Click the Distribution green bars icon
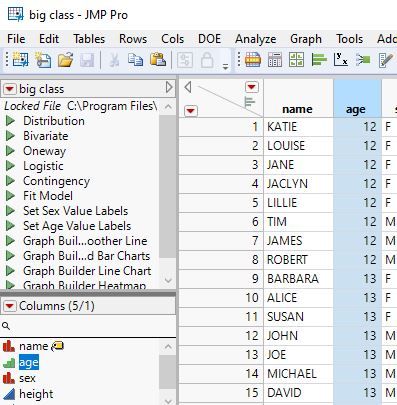This screenshot has width=397, height=405. coord(319,60)
